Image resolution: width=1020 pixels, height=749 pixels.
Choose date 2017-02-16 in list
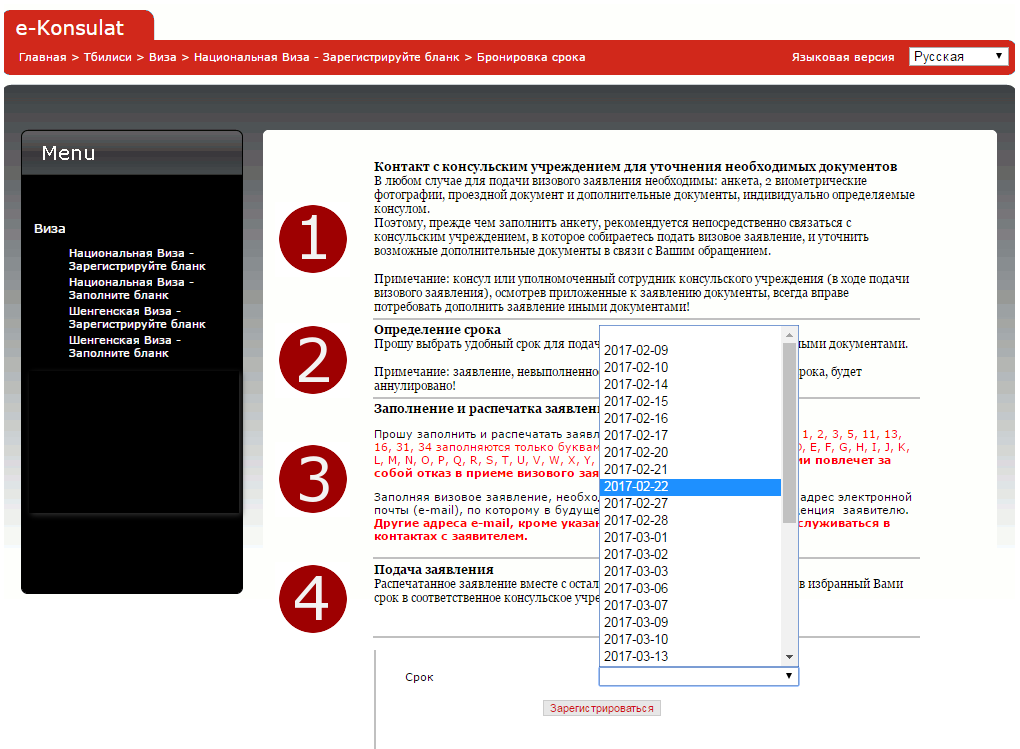pyautogui.click(x=690, y=418)
